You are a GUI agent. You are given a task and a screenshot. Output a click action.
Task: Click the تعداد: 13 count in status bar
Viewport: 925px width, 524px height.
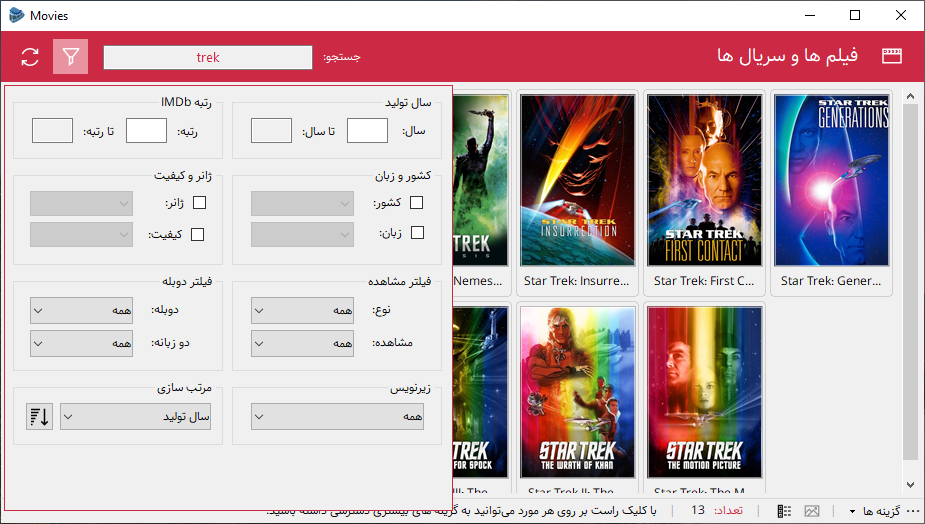tap(717, 510)
